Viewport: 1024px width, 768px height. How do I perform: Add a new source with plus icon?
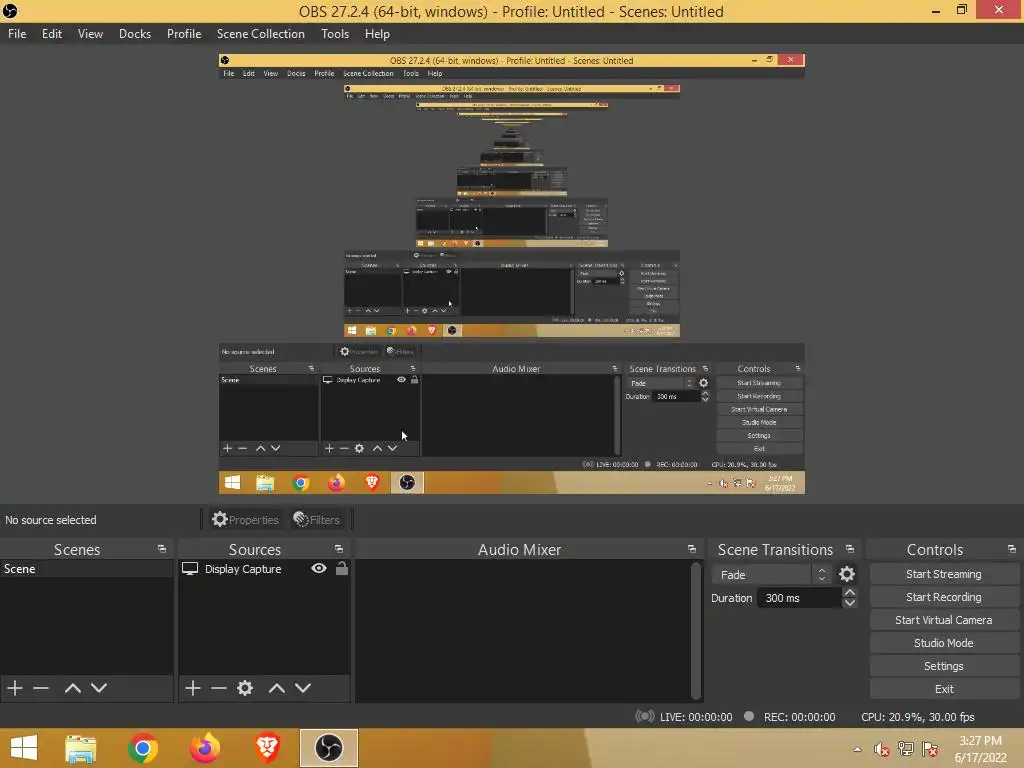(x=193, y=688)
